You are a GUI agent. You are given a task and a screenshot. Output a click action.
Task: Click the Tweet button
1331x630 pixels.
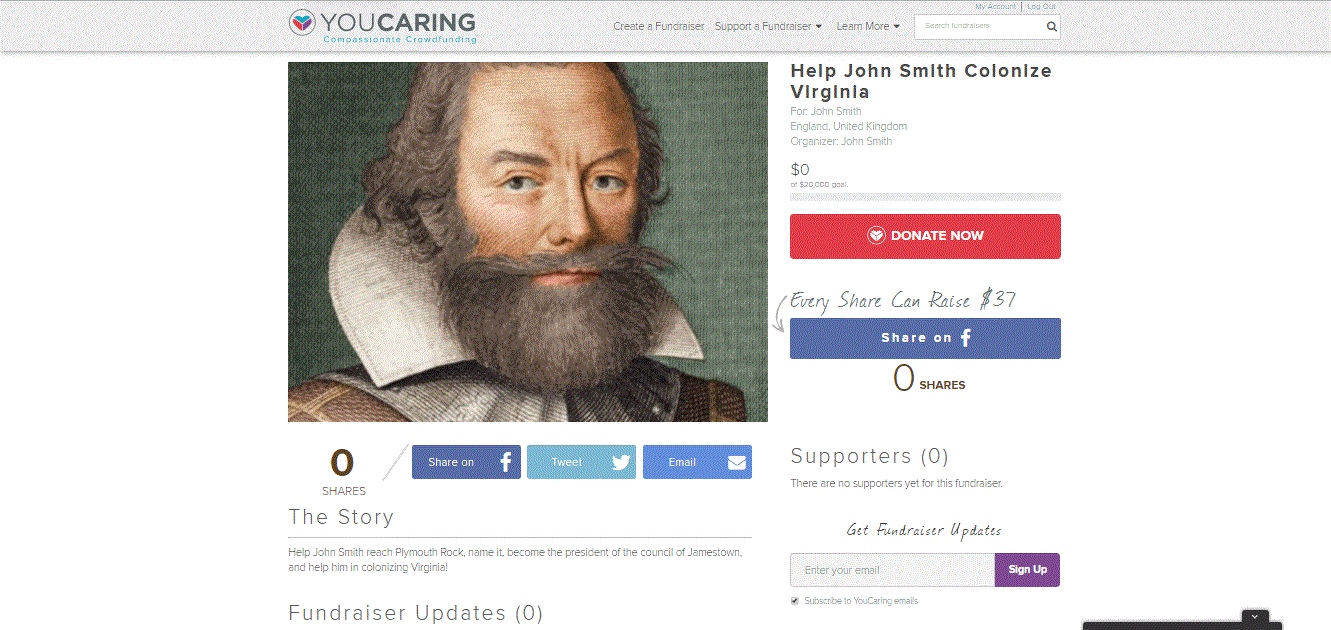pos(581,462)
